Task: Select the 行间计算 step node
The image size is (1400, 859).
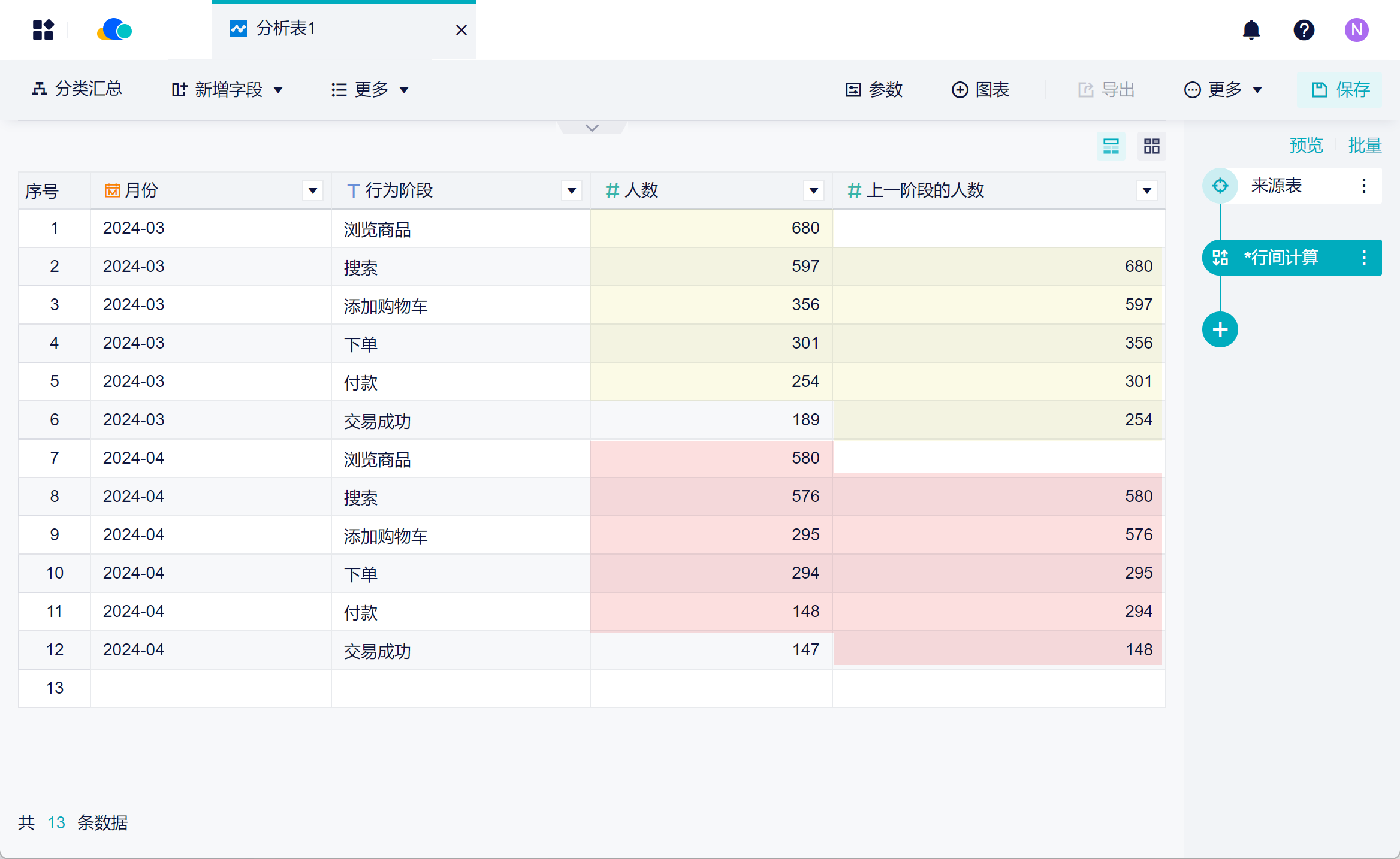Action: click(x=1281, y=258)
